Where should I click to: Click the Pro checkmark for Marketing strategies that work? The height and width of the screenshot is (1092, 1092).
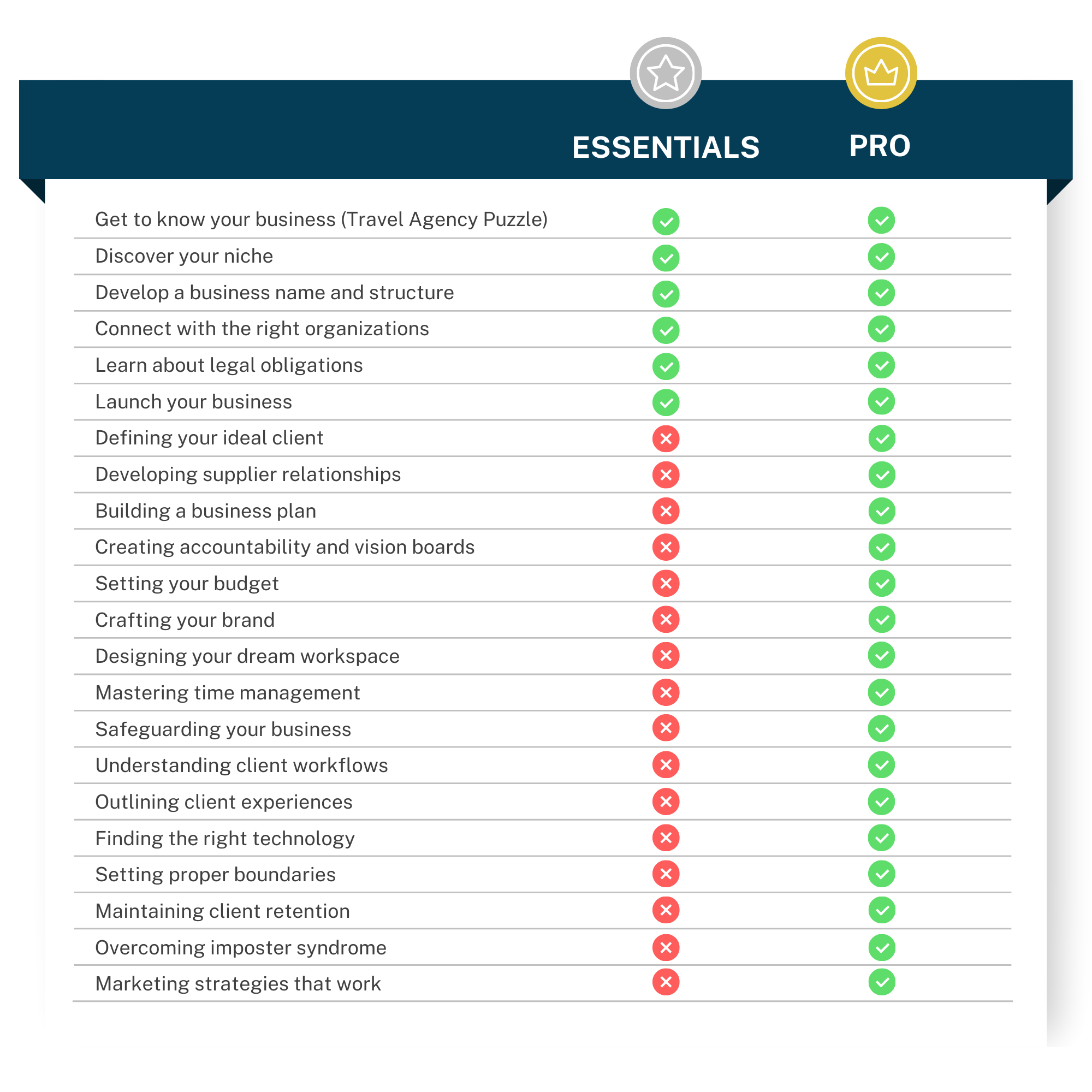pyautogui.click(x=881, y=982)
